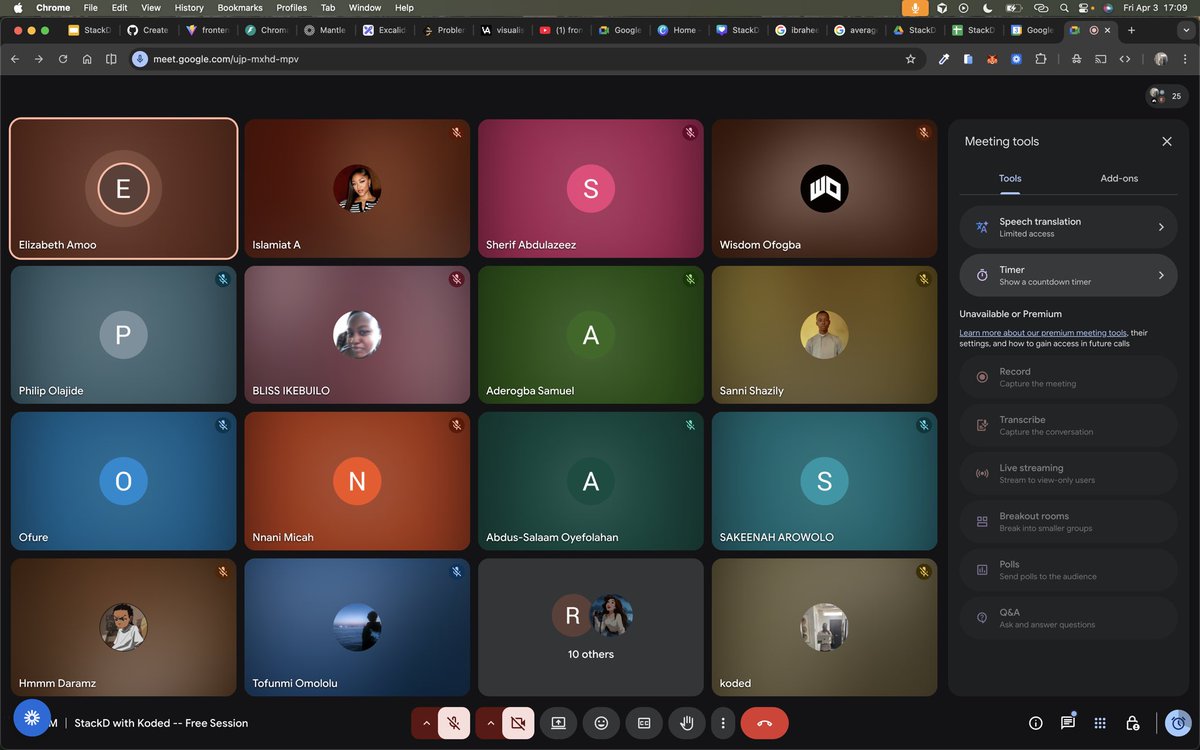Toggle the camera on or off
This screenshot has width=1200, height=750.
pyautogui.click(x=518, y=723)
